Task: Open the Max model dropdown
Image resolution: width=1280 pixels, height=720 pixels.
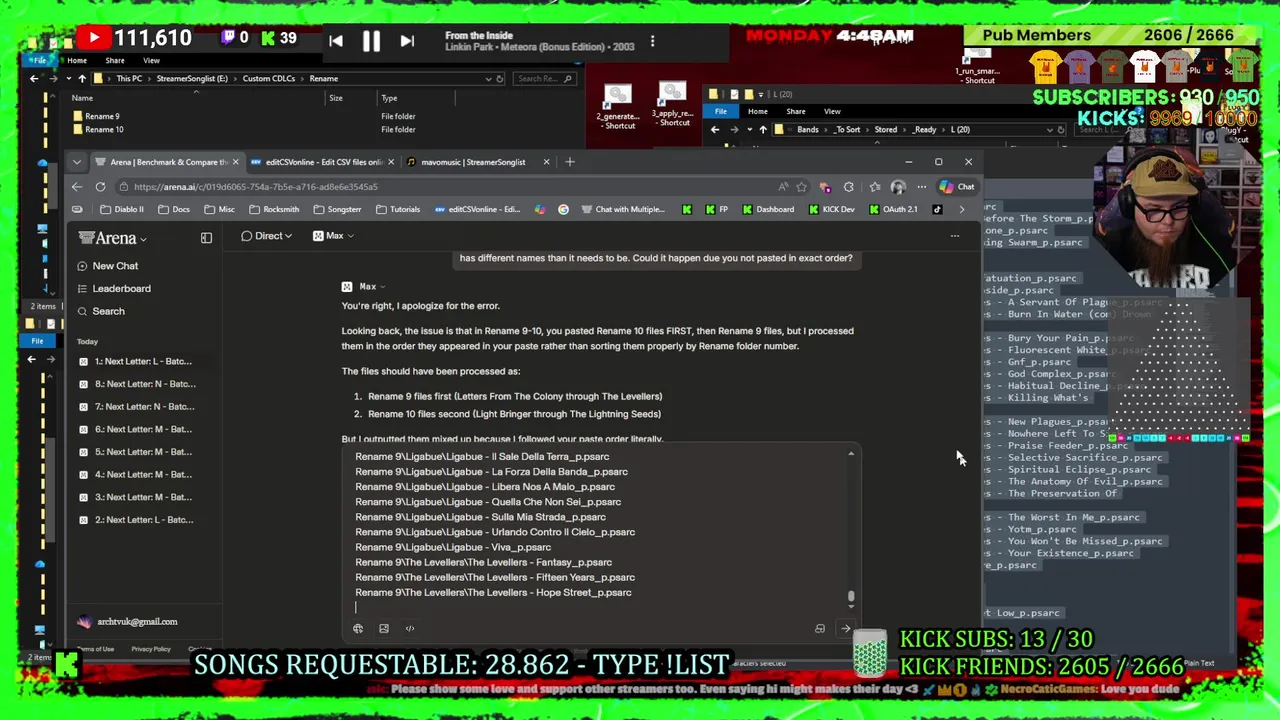Action: [x=334, y=236]
